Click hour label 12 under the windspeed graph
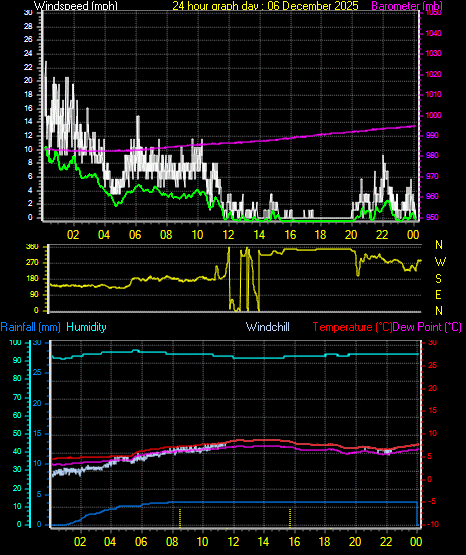Image resolution: width=466 pixels, height=555 pixels. (228, 235)
